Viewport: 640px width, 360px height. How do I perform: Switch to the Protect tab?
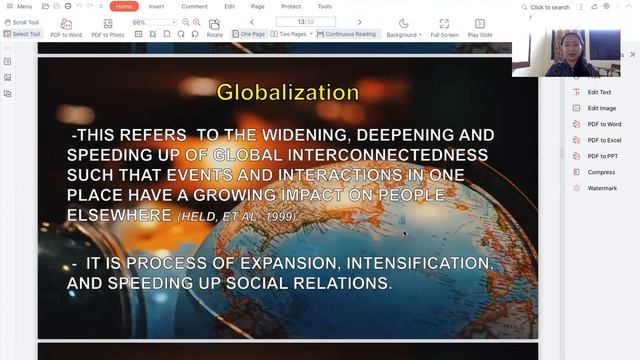coord(291,7)
